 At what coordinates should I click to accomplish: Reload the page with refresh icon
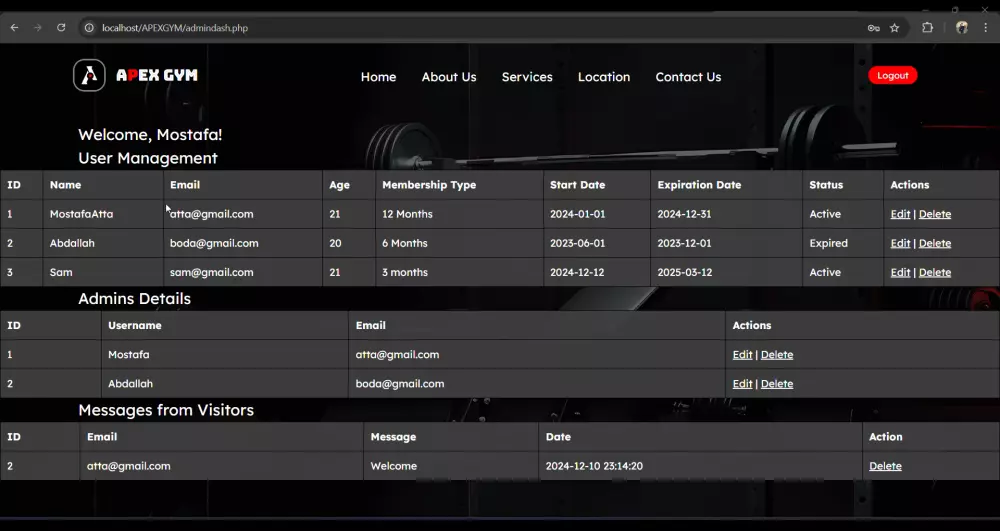tap(61, 28)
